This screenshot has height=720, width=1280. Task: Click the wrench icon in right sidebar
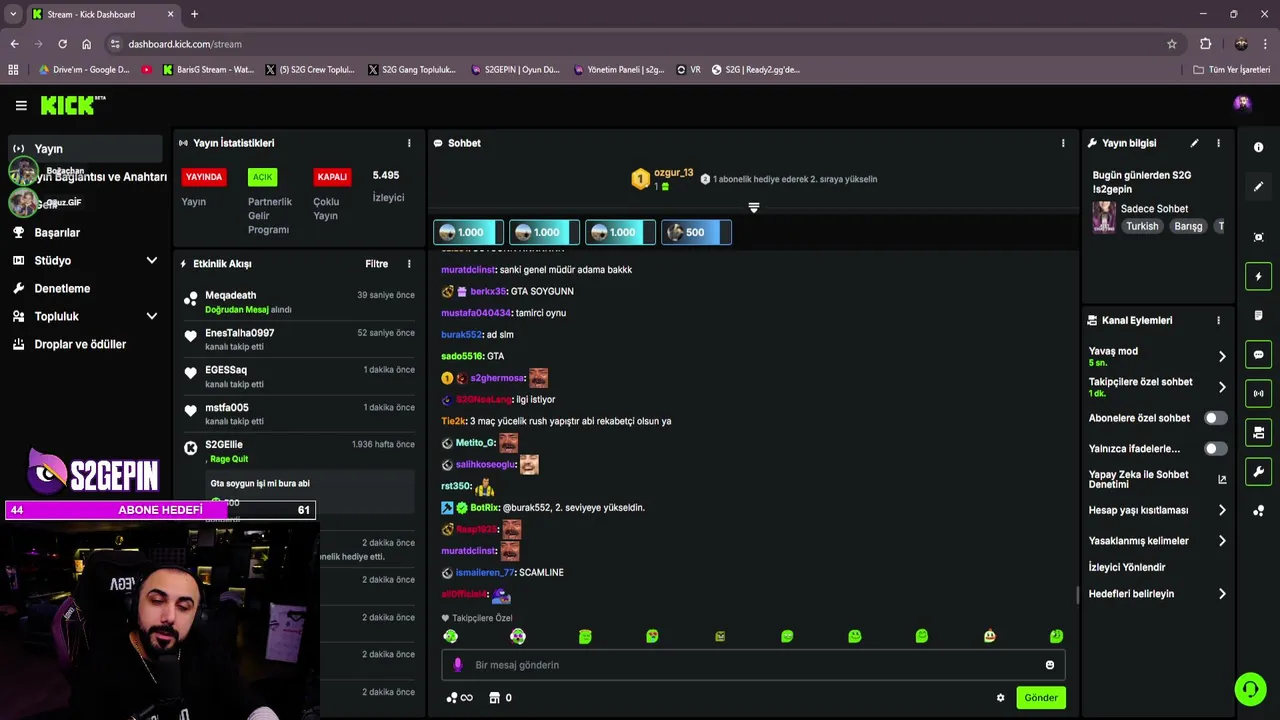click(1258, 471)
